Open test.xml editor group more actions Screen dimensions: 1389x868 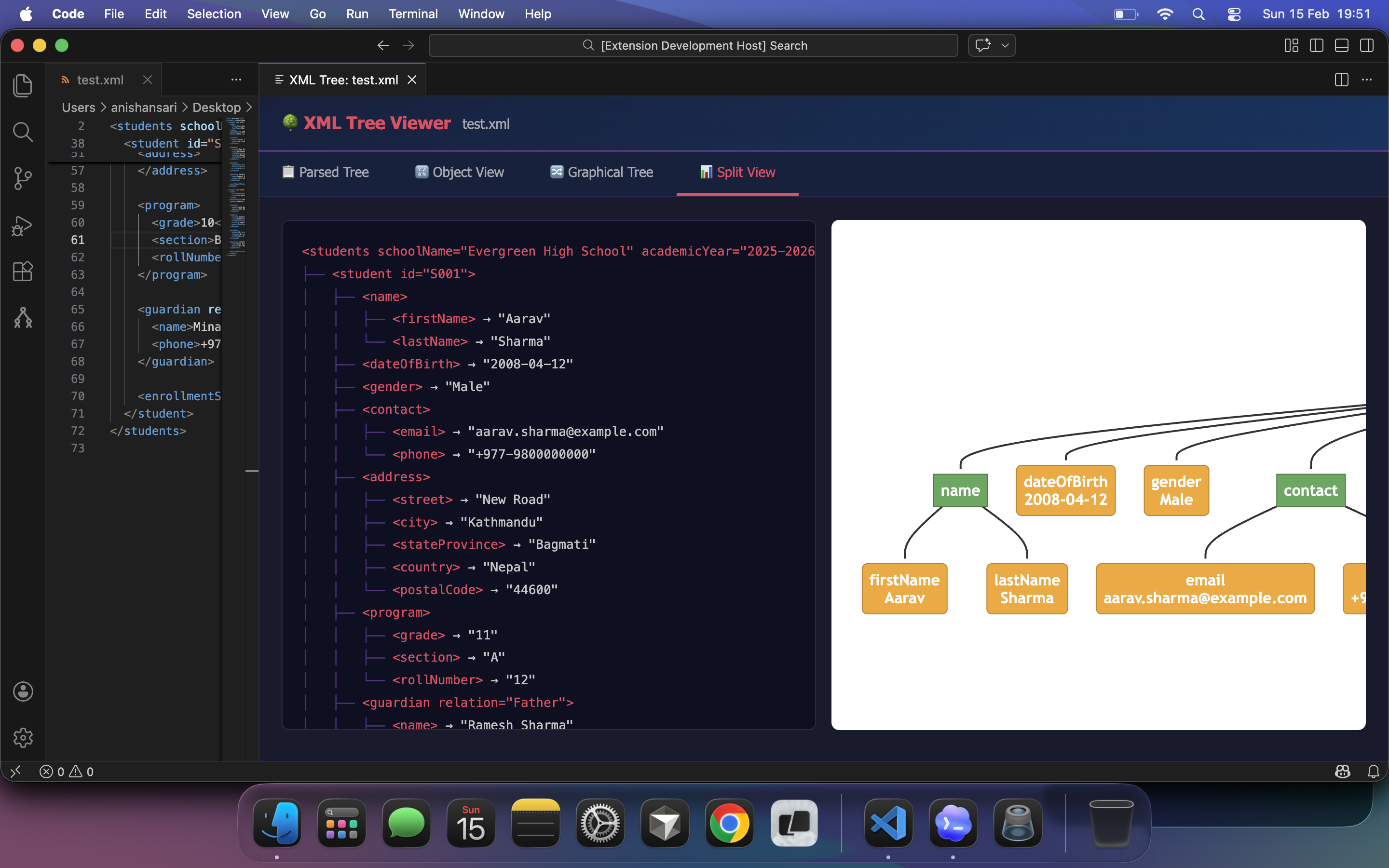236,80
